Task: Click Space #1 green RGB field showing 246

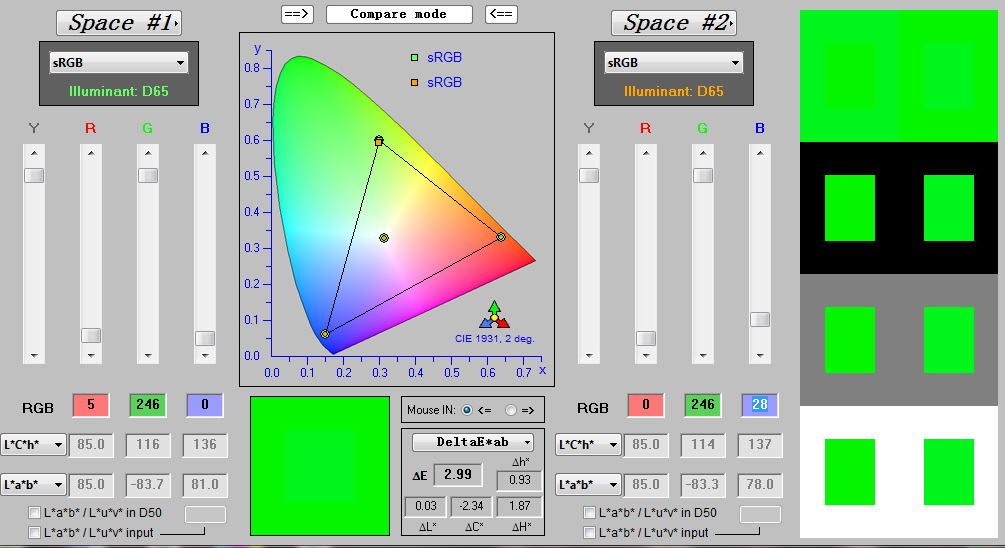Action: coord(148,405)
